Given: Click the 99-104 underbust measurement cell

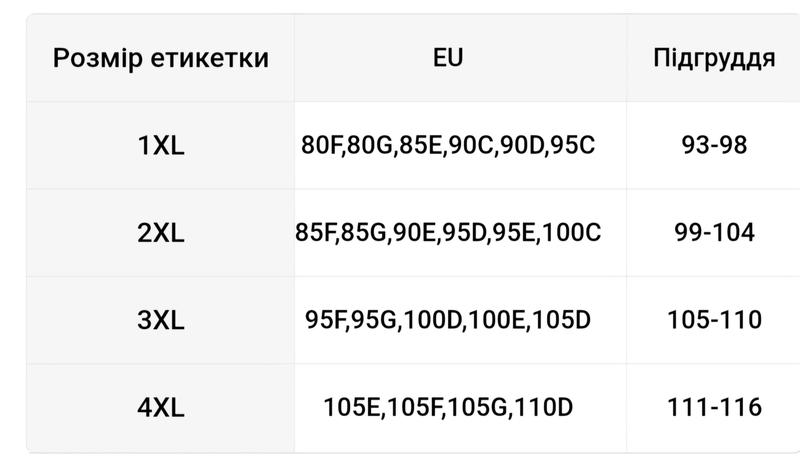Looking at the screenshot, I should [x=714, y=233].
